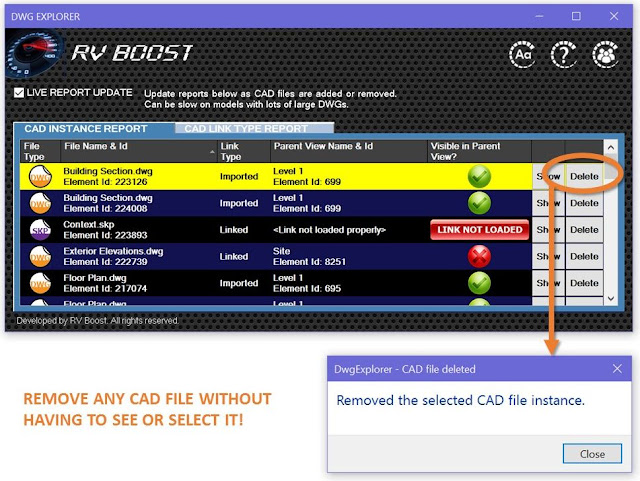This screenshot has width=640, height=481.
Task: Click DWG icon for Element Id 217074
Action: click(40, 283)
